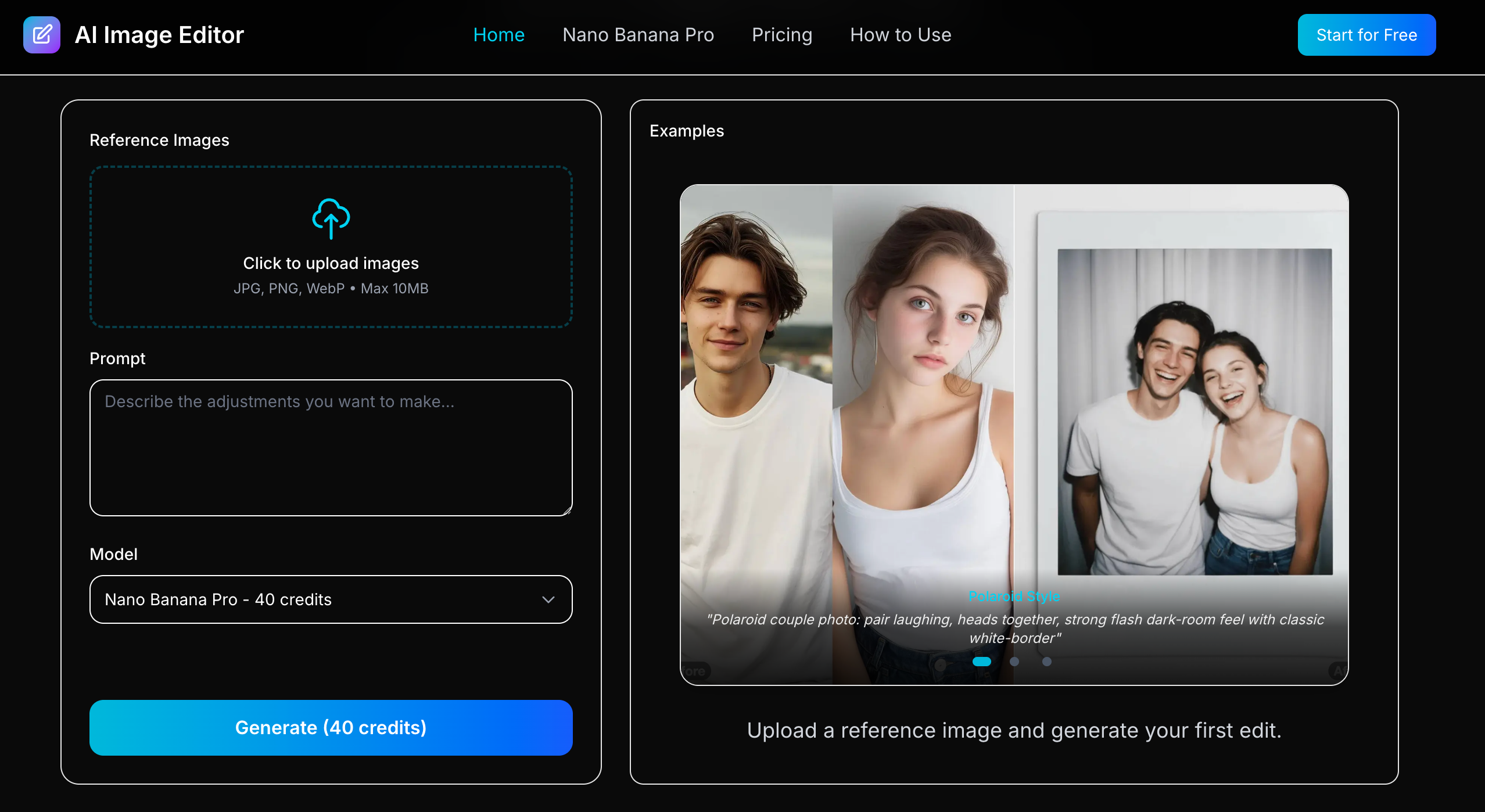
Task: Click the 'Before' badge on the example image
Action: [695, 671]
